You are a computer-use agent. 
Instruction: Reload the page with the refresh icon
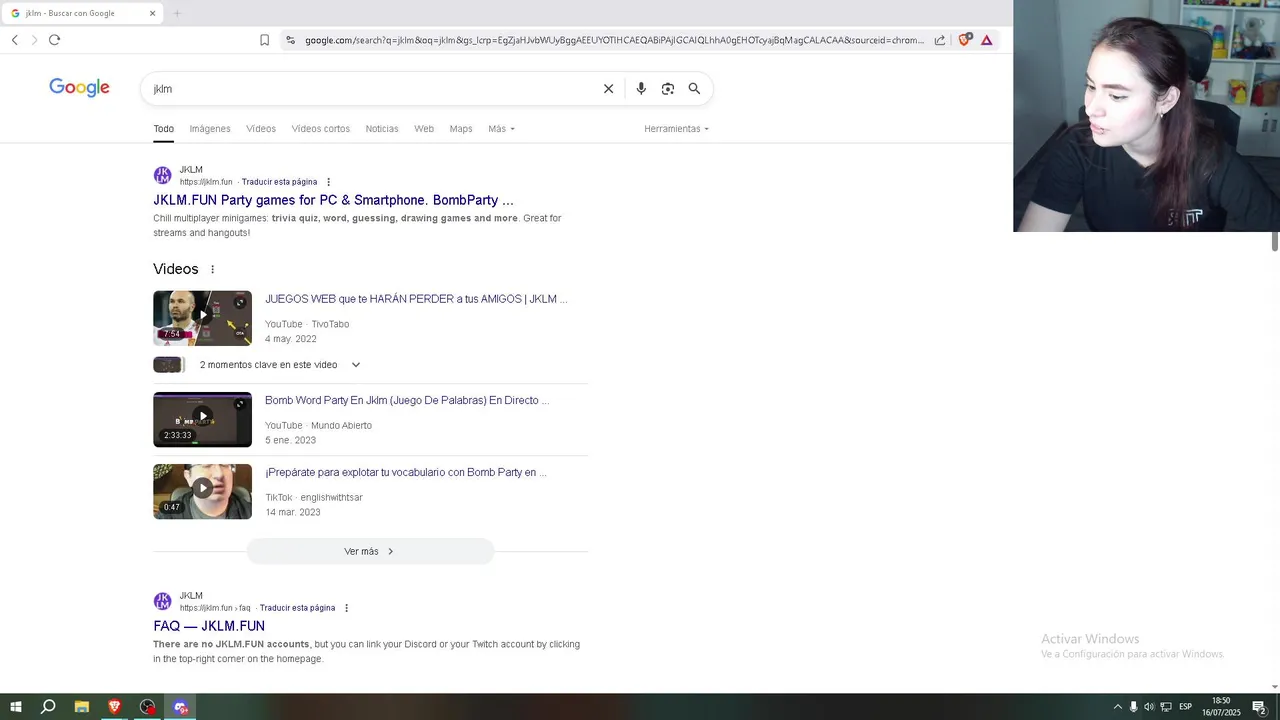(x=54, y=40)
